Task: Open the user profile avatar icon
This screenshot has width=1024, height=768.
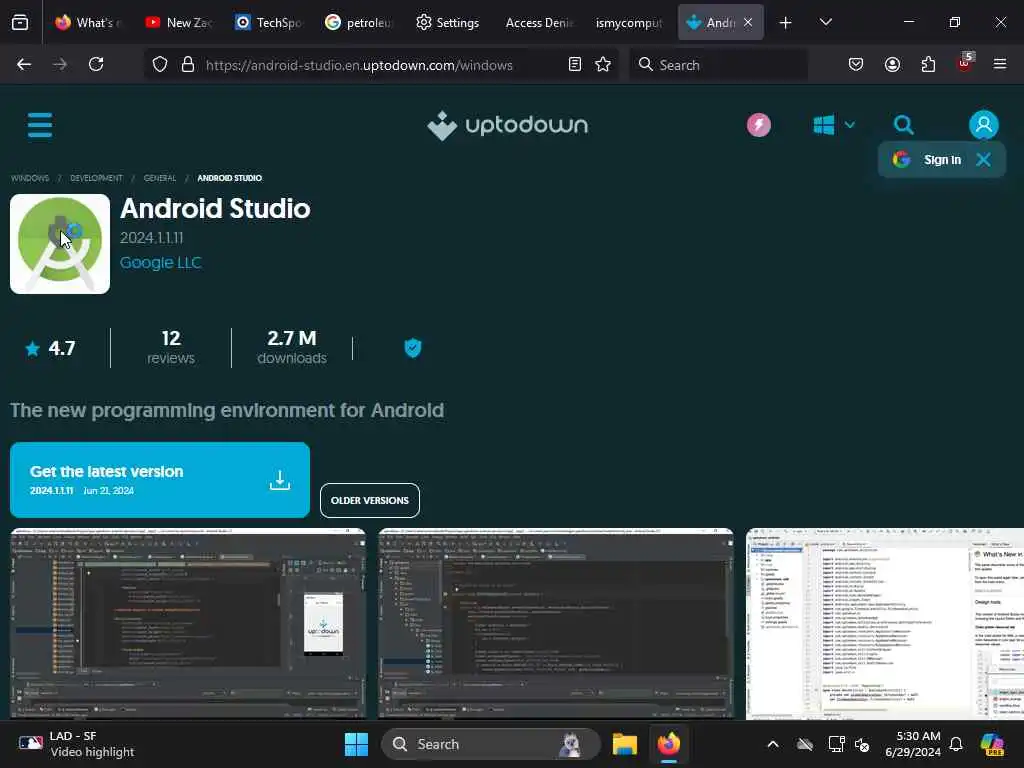Action: [x=984, y=125]
